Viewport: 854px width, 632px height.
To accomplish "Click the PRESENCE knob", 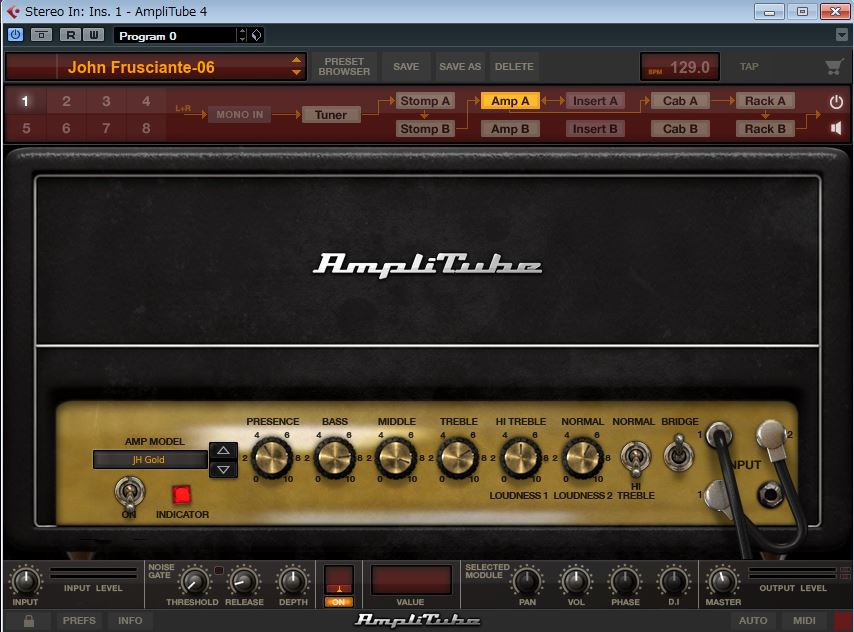I will 271,459.
